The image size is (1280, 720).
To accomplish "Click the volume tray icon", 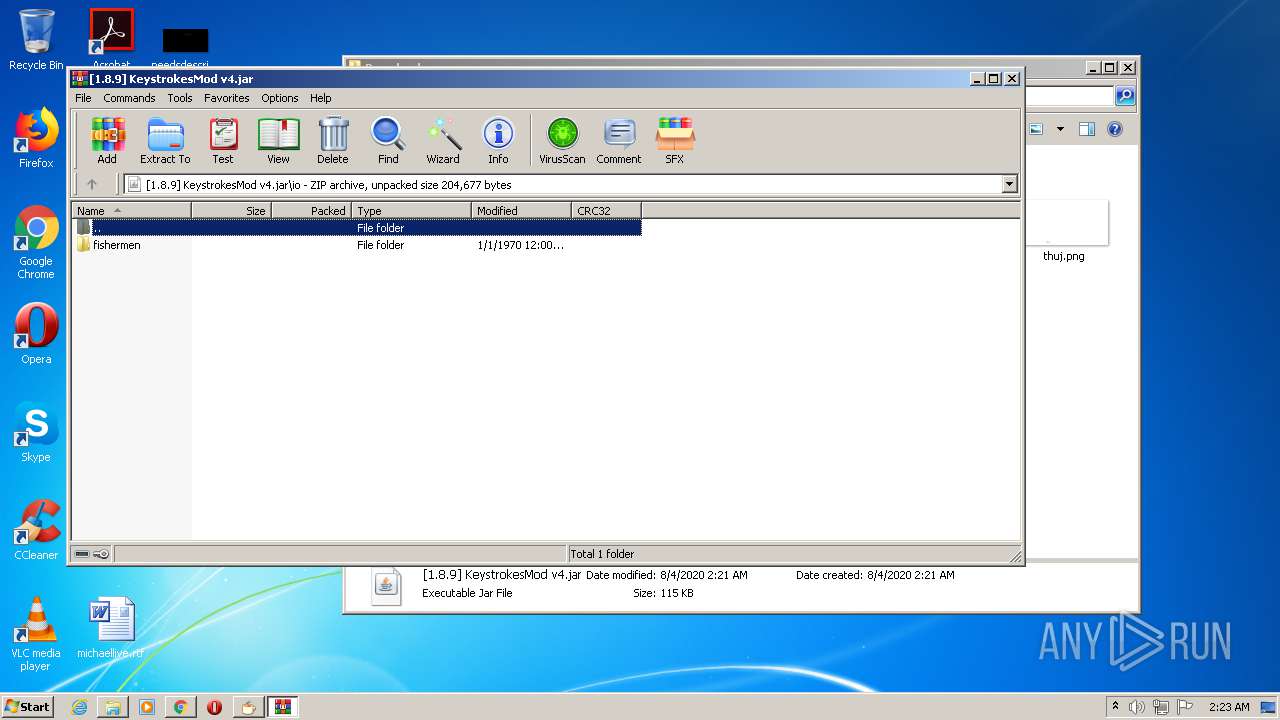I will (x=1136, y=707).
